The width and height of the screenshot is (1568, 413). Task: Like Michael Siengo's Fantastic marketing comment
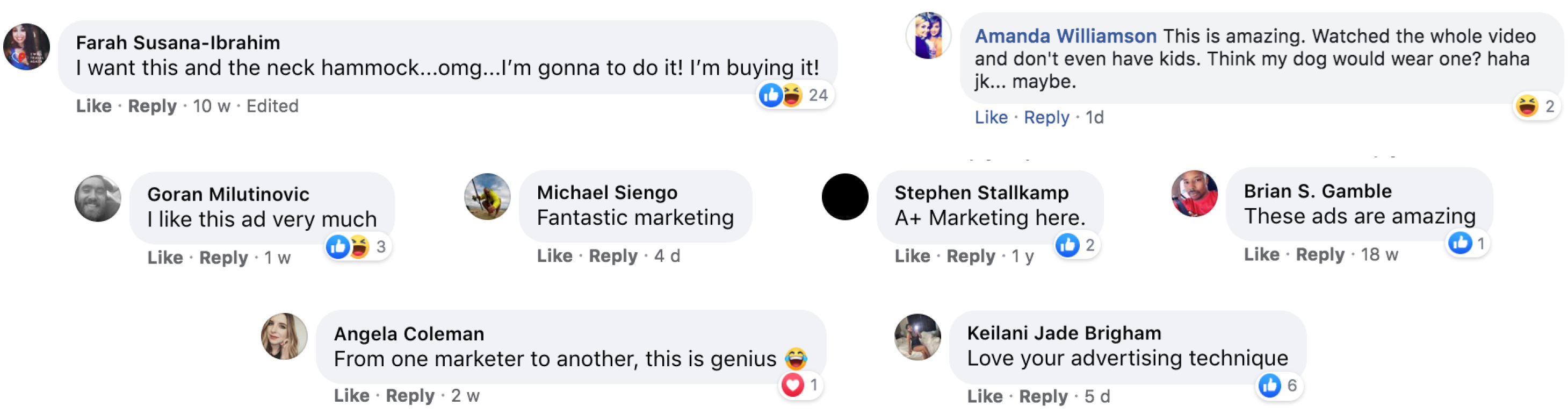coord(554,256)
